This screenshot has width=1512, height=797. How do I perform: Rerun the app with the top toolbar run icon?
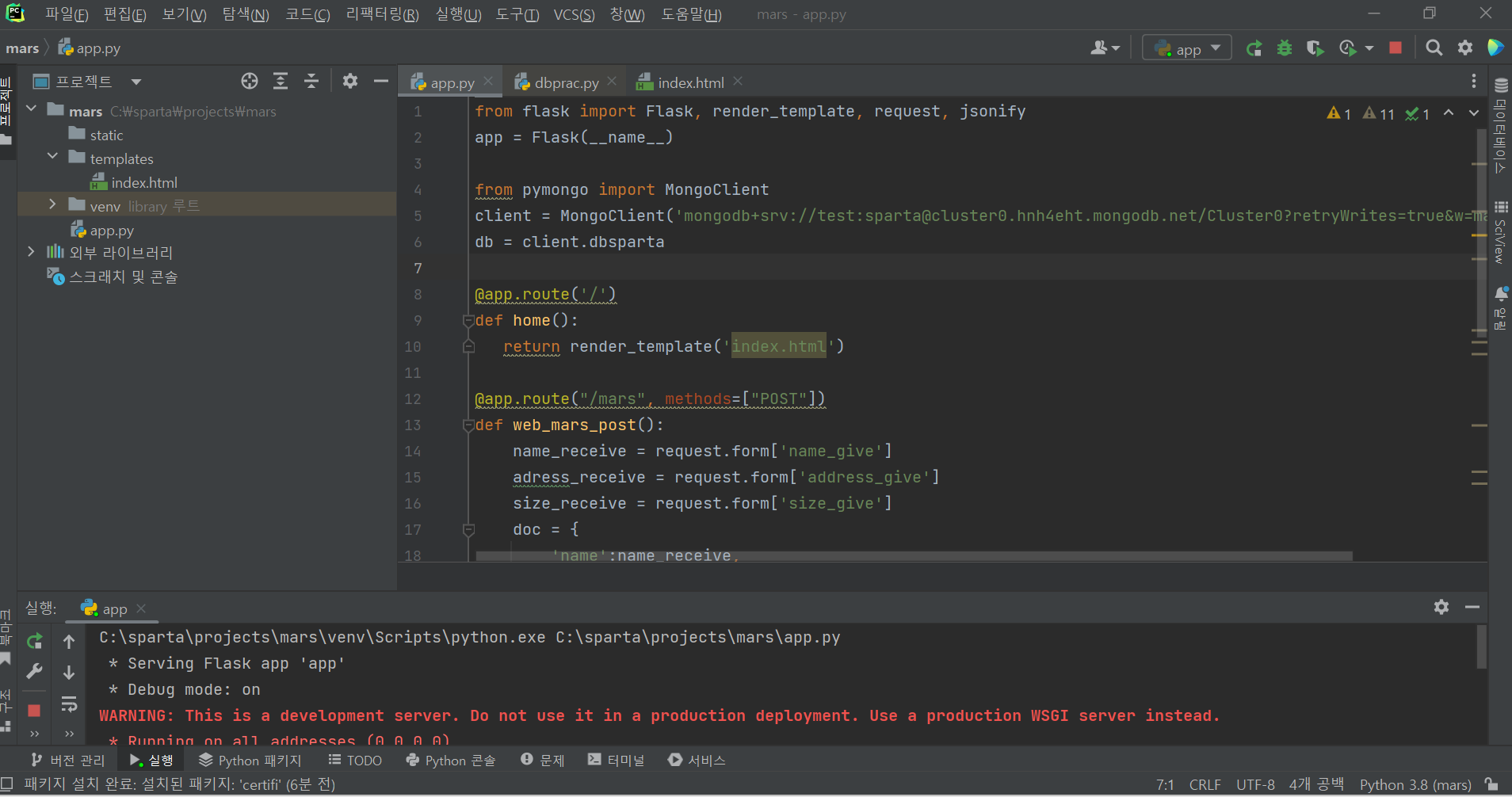(x=1254, y=48)
